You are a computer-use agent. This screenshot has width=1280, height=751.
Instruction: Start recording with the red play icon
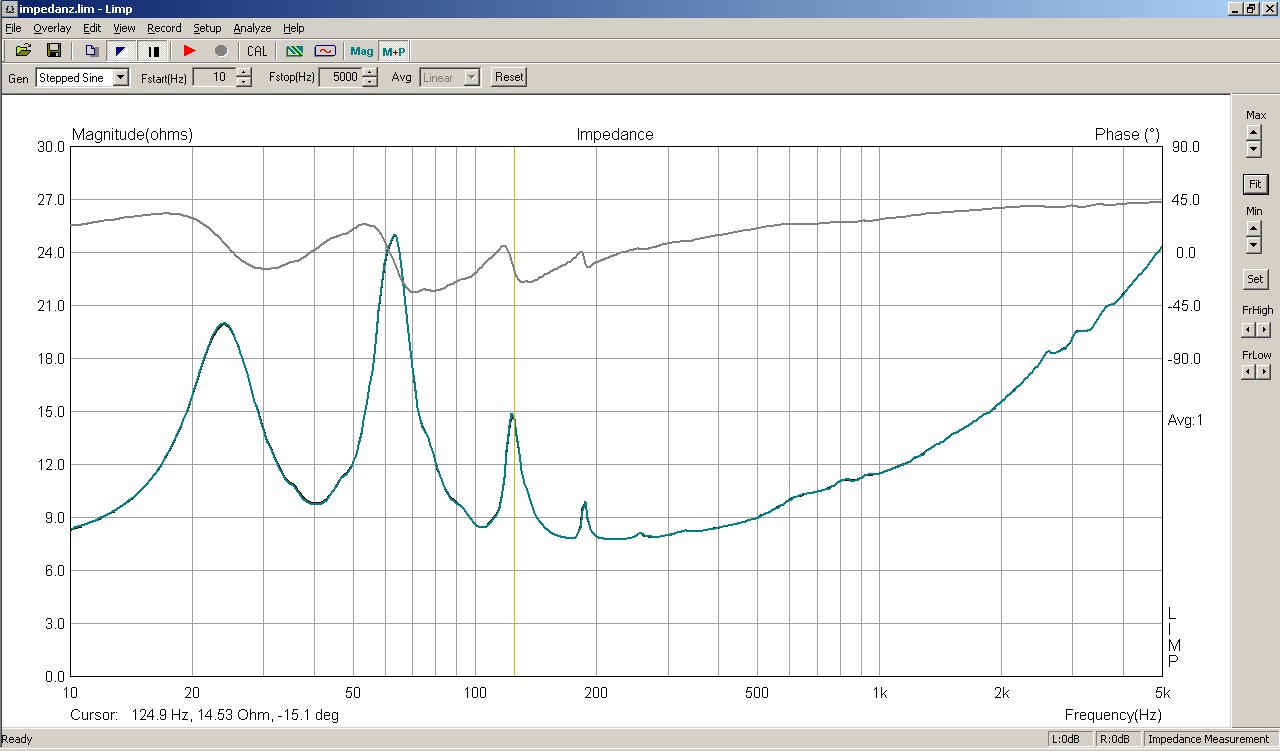click(x=189, y=51)
